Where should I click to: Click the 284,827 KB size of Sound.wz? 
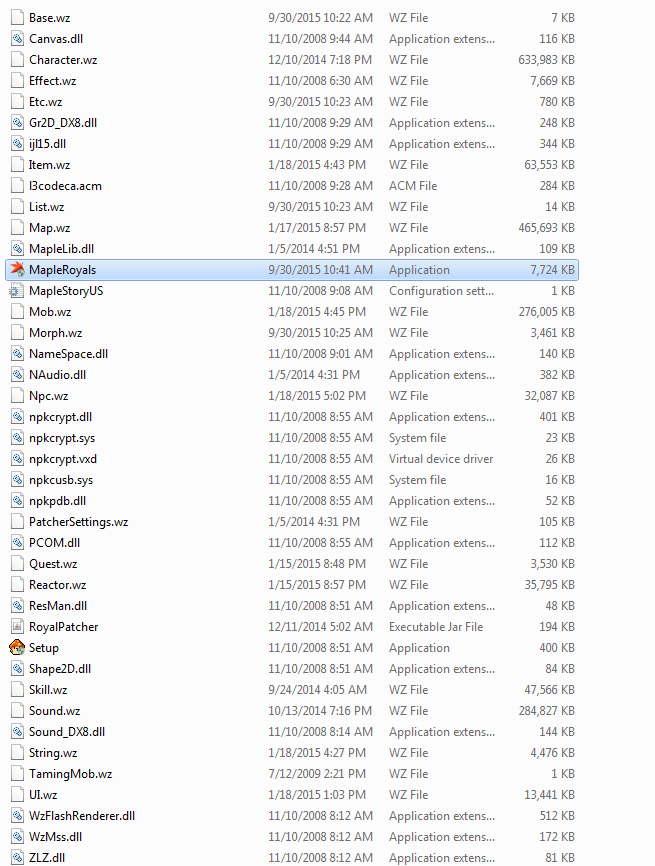point(546,710)
